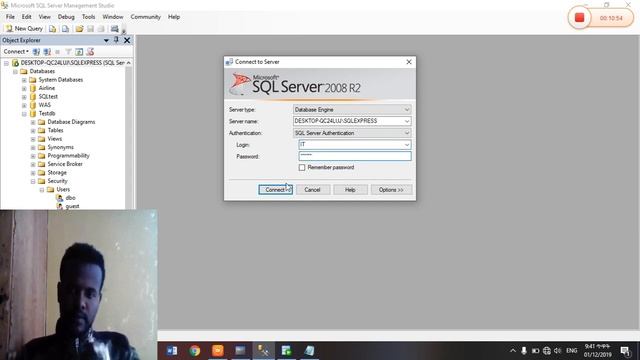The image size is (640, 360).
Task: Collapse the Security folder node
Action: [x=33, y=181]
